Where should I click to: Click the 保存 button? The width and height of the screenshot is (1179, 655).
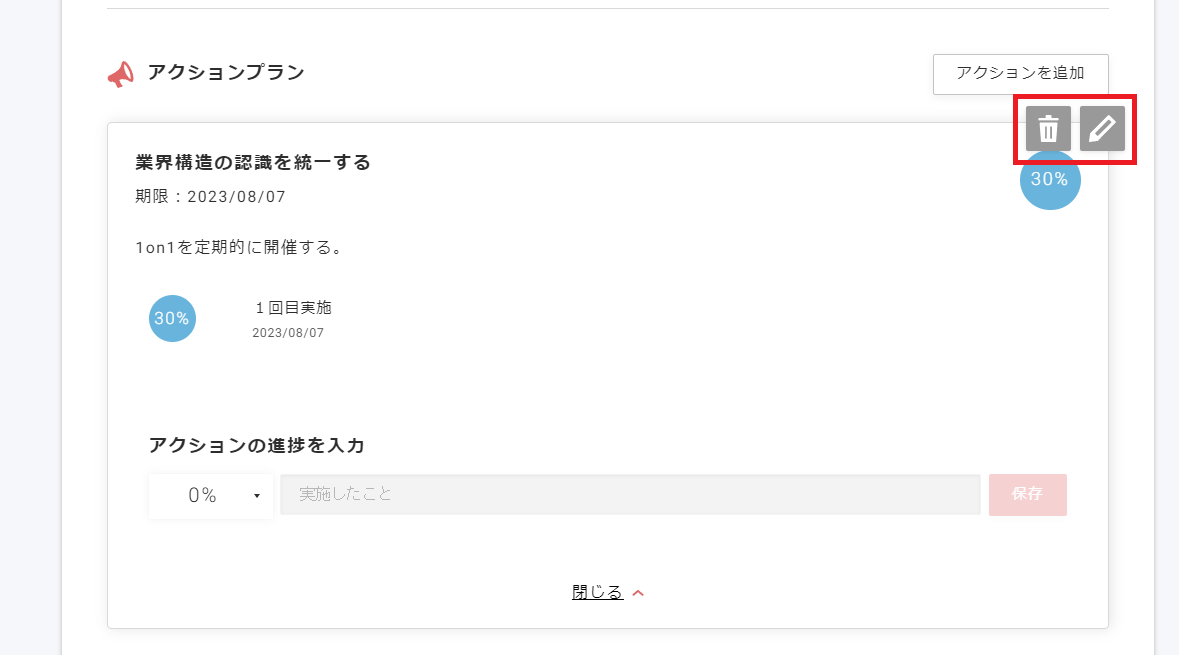click(x=1027, y=495)
